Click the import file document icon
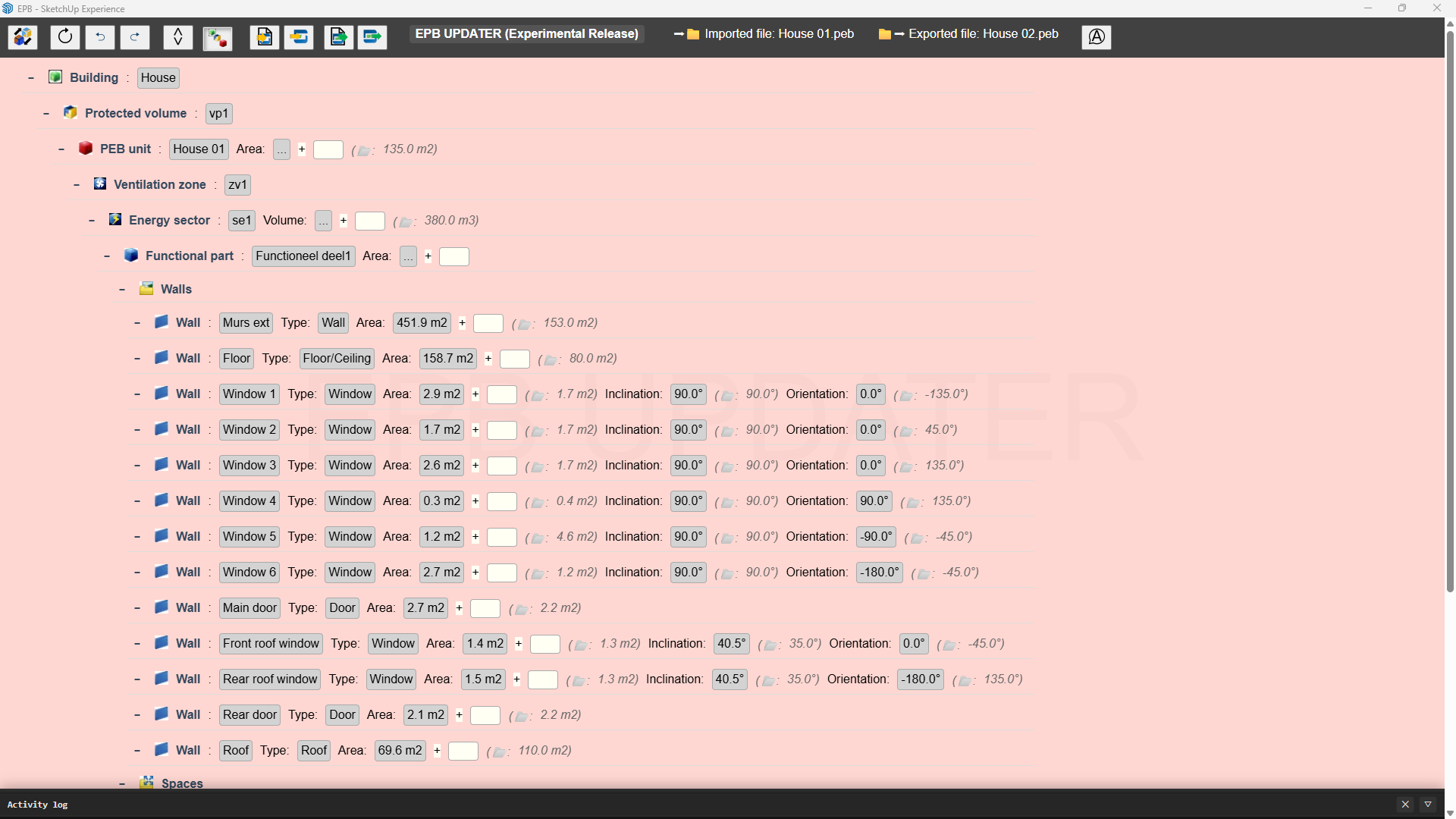This screenshot has width=1456, height=819. click(265, 36)
